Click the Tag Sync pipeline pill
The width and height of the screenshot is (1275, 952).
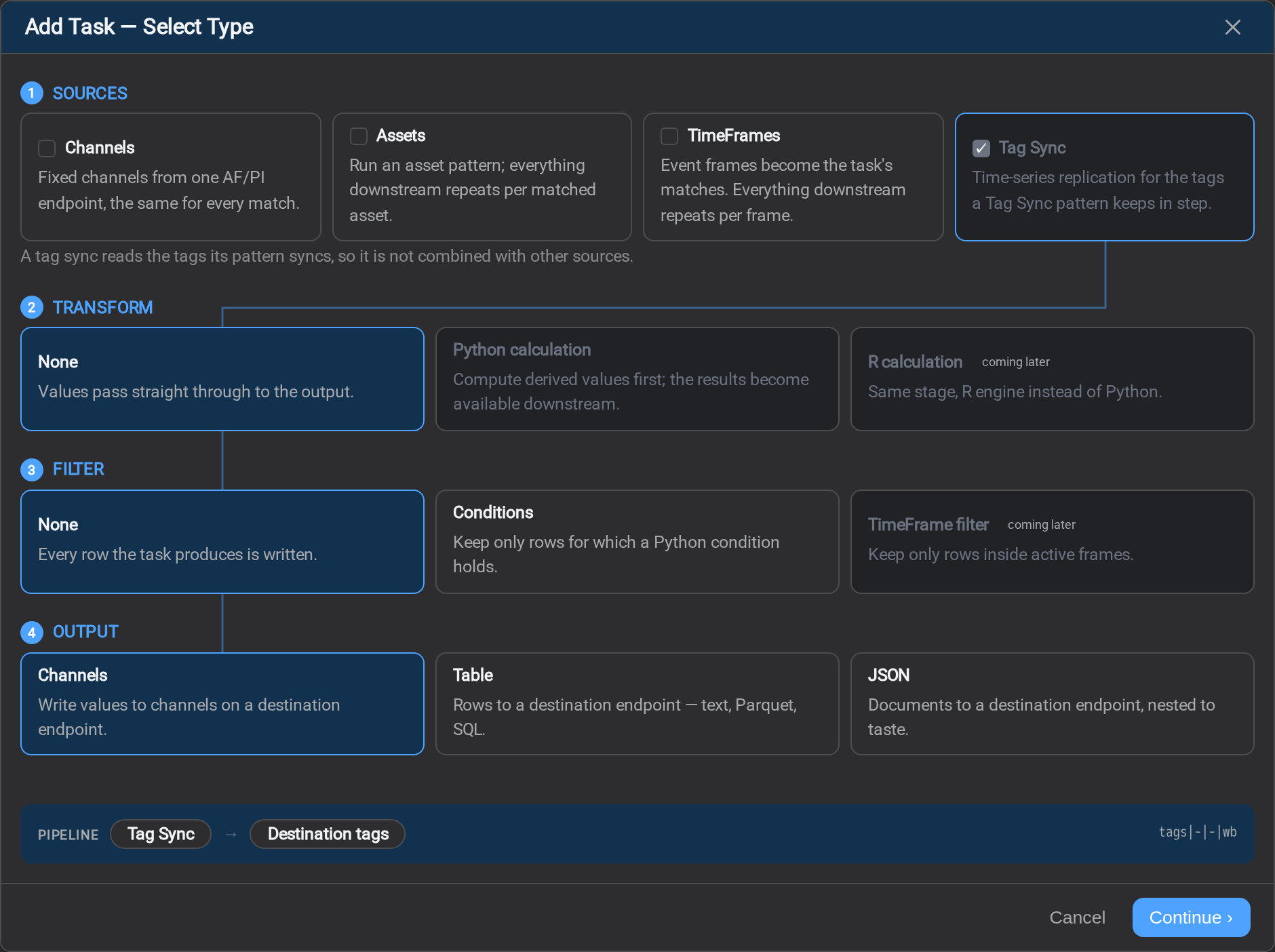[161, 834]
